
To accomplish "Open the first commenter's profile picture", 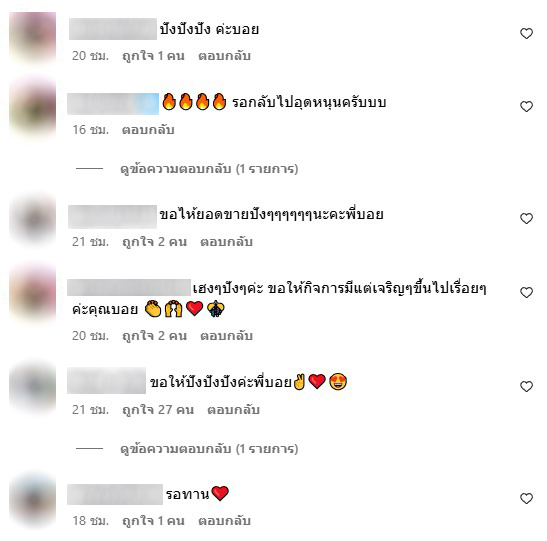I will coord(32,37).
